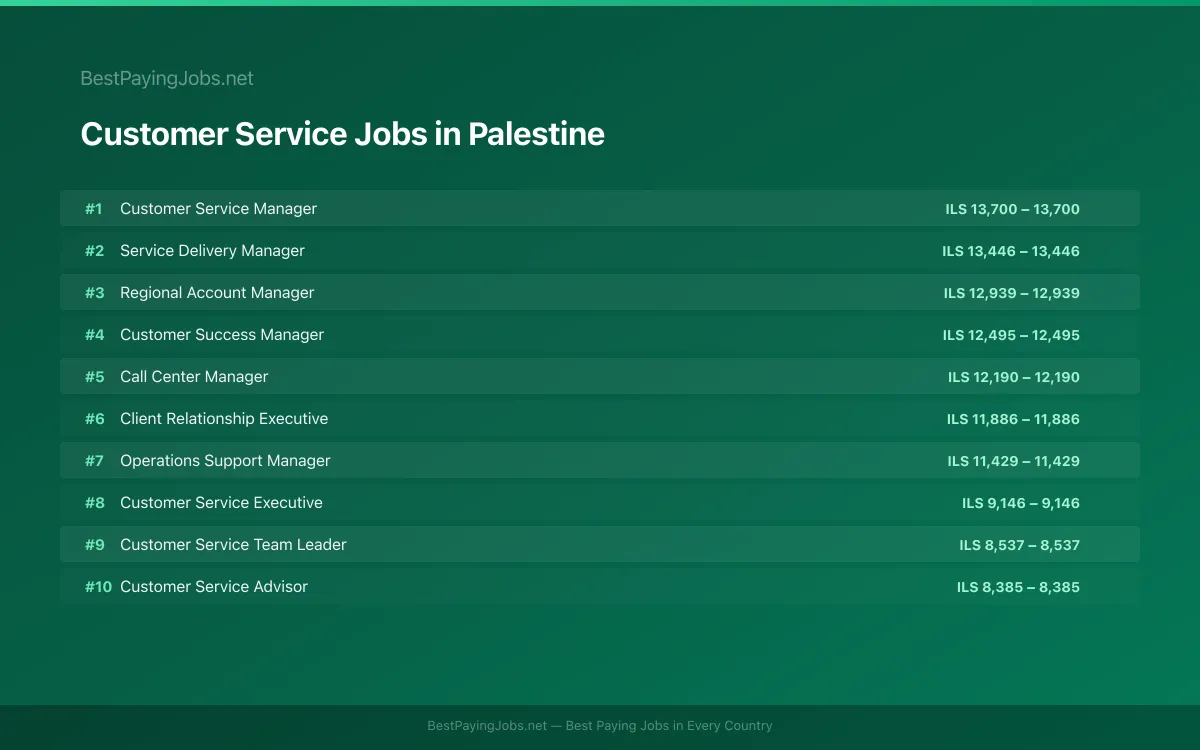This screenshot has width=1200, height=750.
Task: Select the #3 rank label
Action: click(94, 293)
